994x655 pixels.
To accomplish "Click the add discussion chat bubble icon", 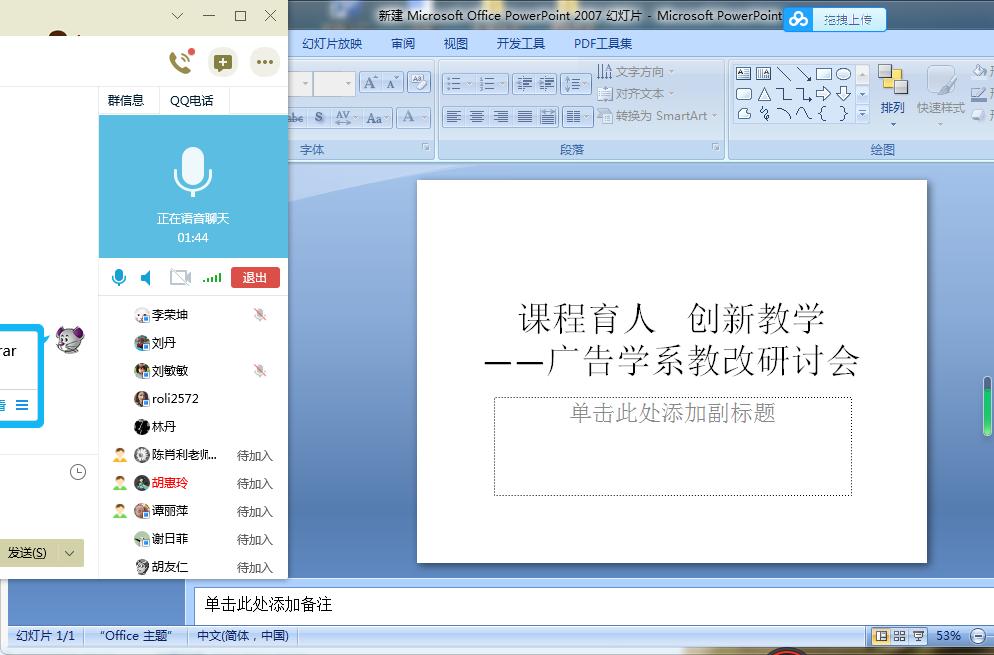I will coord(222,62).
